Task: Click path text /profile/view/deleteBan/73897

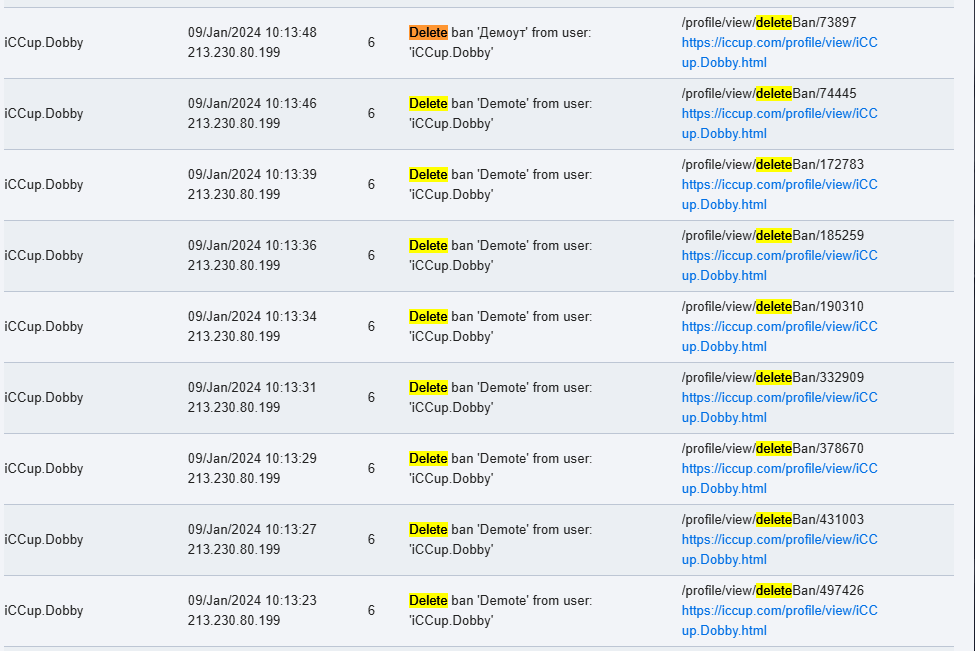Action: point(769,22)
